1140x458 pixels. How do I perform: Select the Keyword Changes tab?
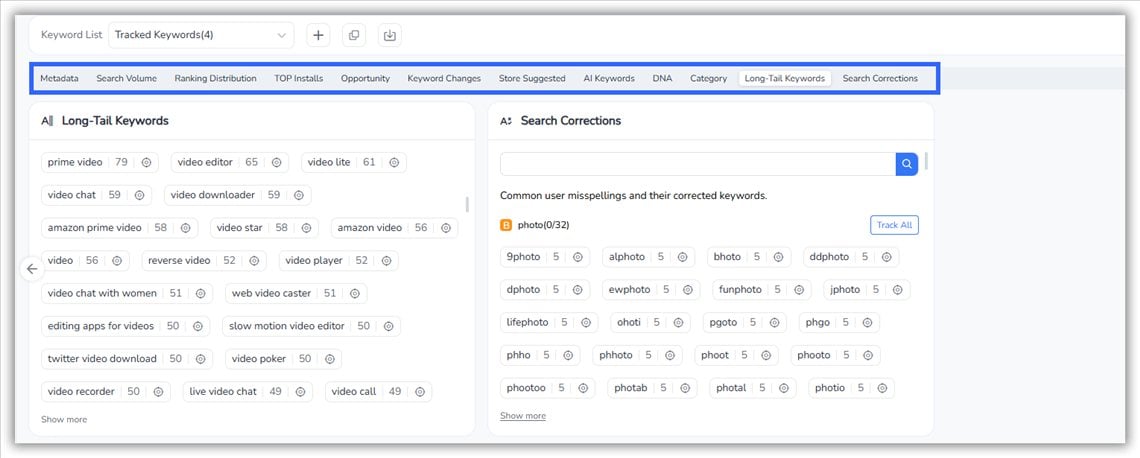[444, 79]
